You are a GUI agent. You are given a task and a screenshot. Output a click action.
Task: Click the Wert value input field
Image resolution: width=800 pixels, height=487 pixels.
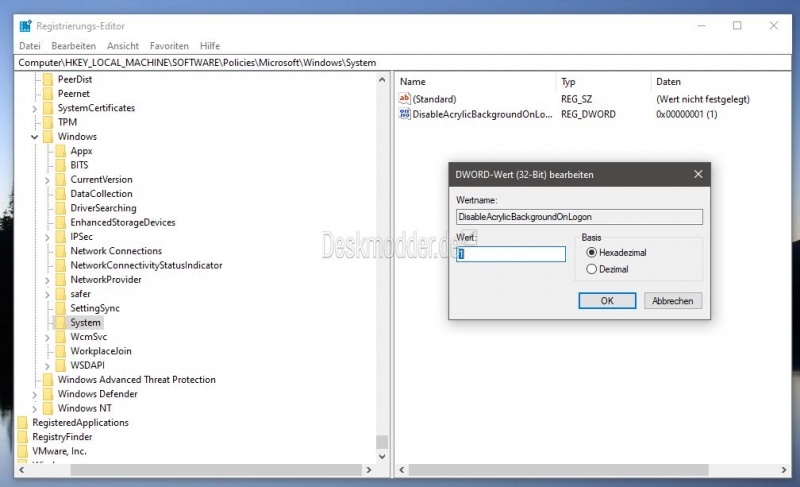pos(511,254)
